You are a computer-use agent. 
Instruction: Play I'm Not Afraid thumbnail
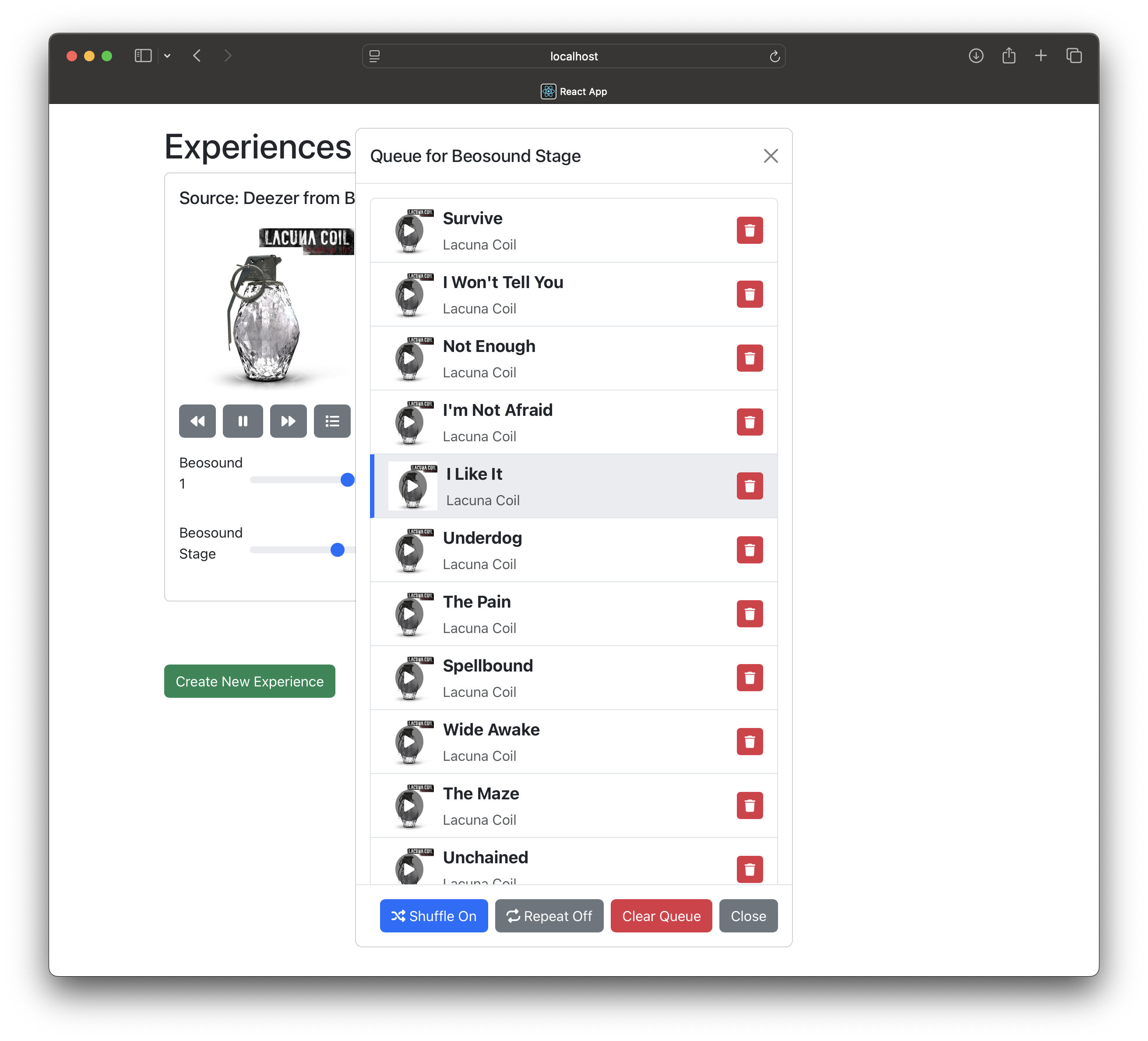click(409, 422)
